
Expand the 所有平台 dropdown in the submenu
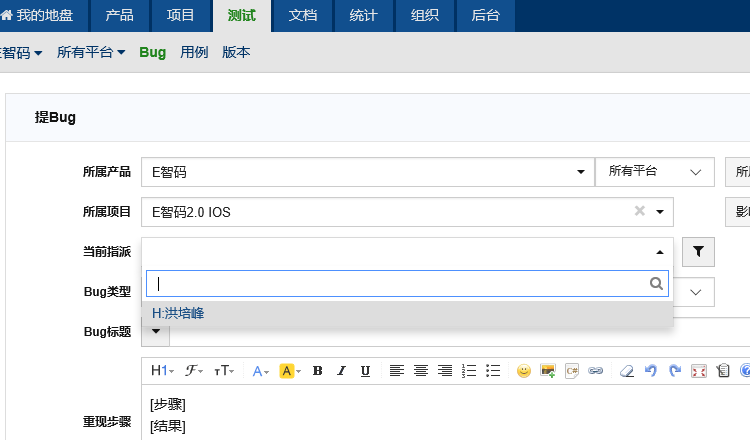tap(91, 52)
